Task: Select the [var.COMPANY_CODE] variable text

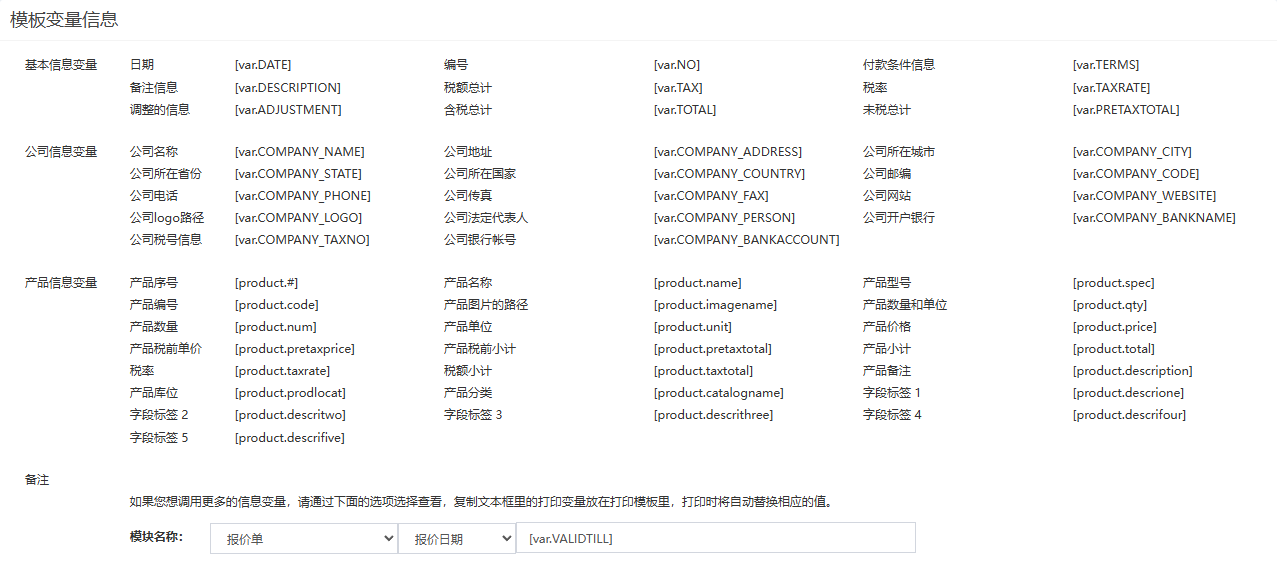Action: (x=1136, y=174)
